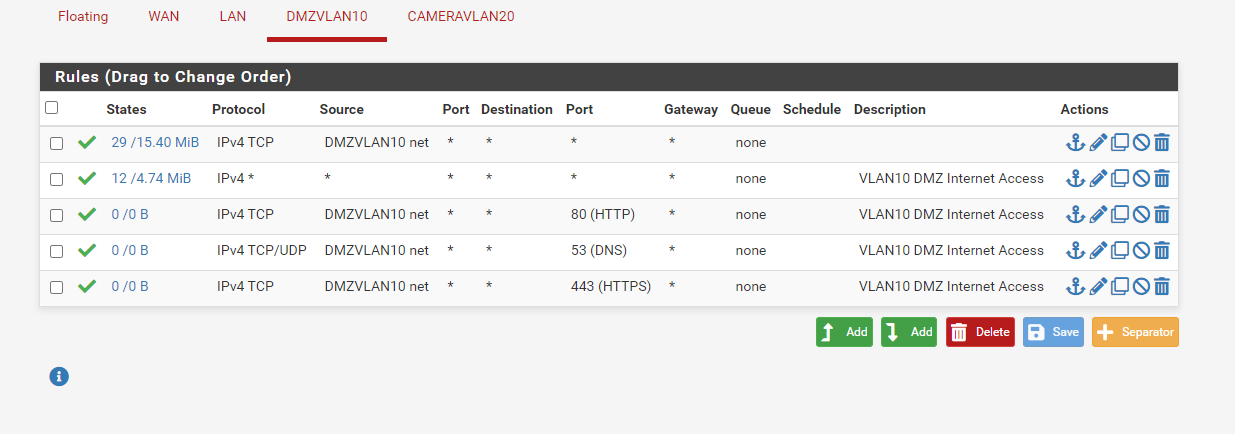Edit the first rule using pencil icon
The image size is (1235, 434).
[1098, 143]
